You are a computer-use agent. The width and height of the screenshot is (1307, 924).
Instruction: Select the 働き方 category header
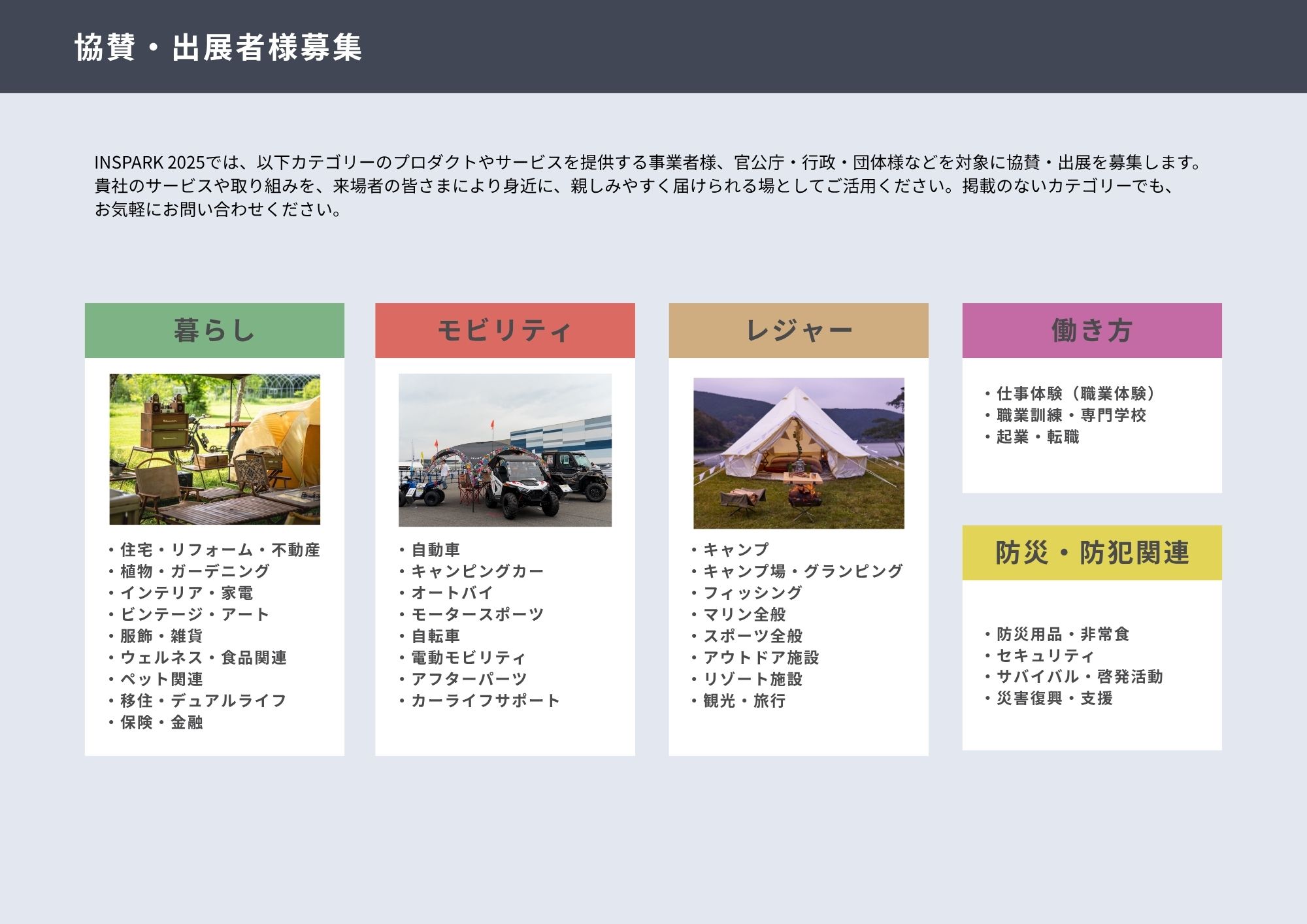(x=1092, y=331)
